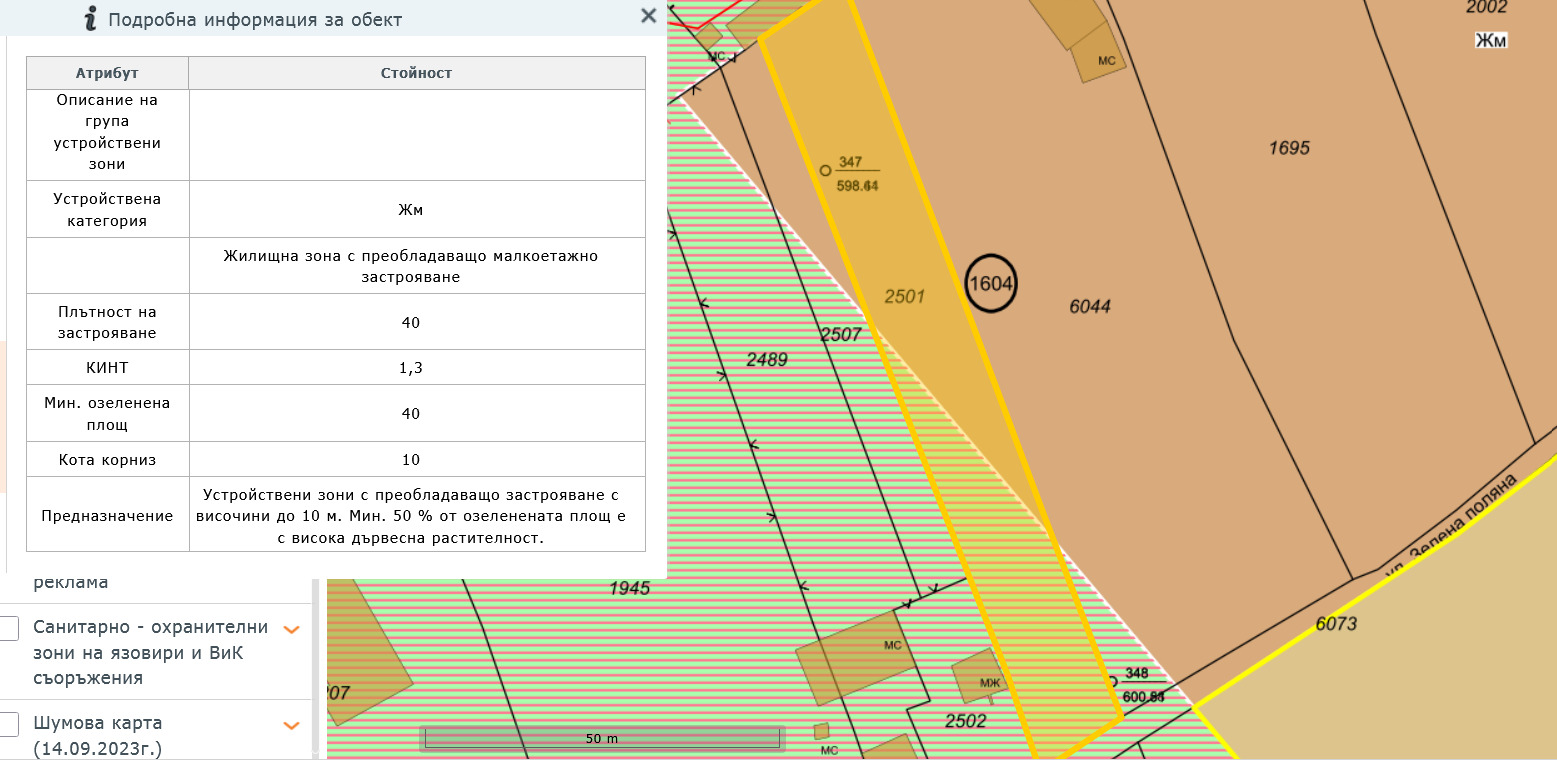Enable the Санитарно - охранителни зони layer checkbox

pos(9,628)
